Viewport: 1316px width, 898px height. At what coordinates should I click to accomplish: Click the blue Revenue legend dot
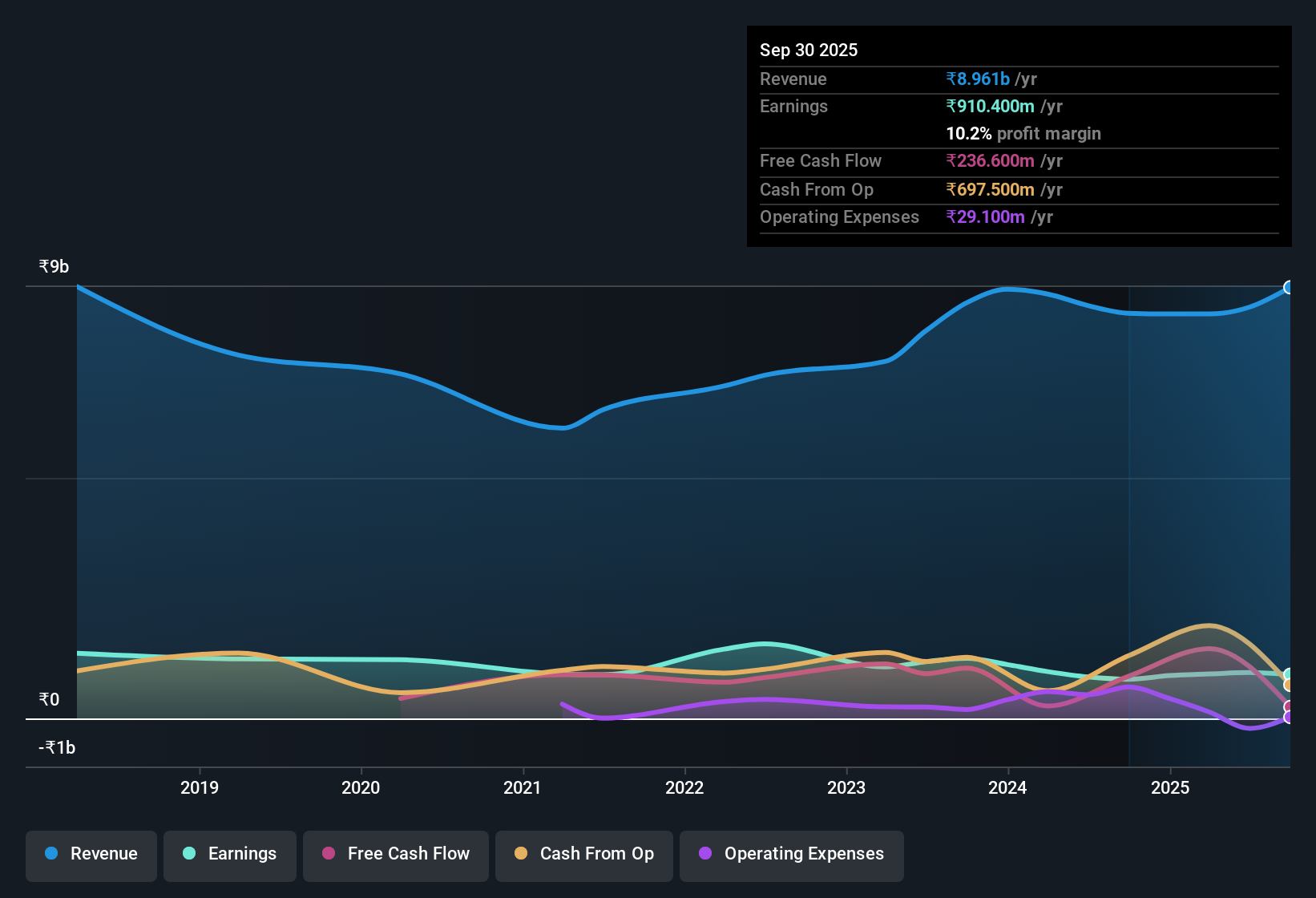click(50, 854)
